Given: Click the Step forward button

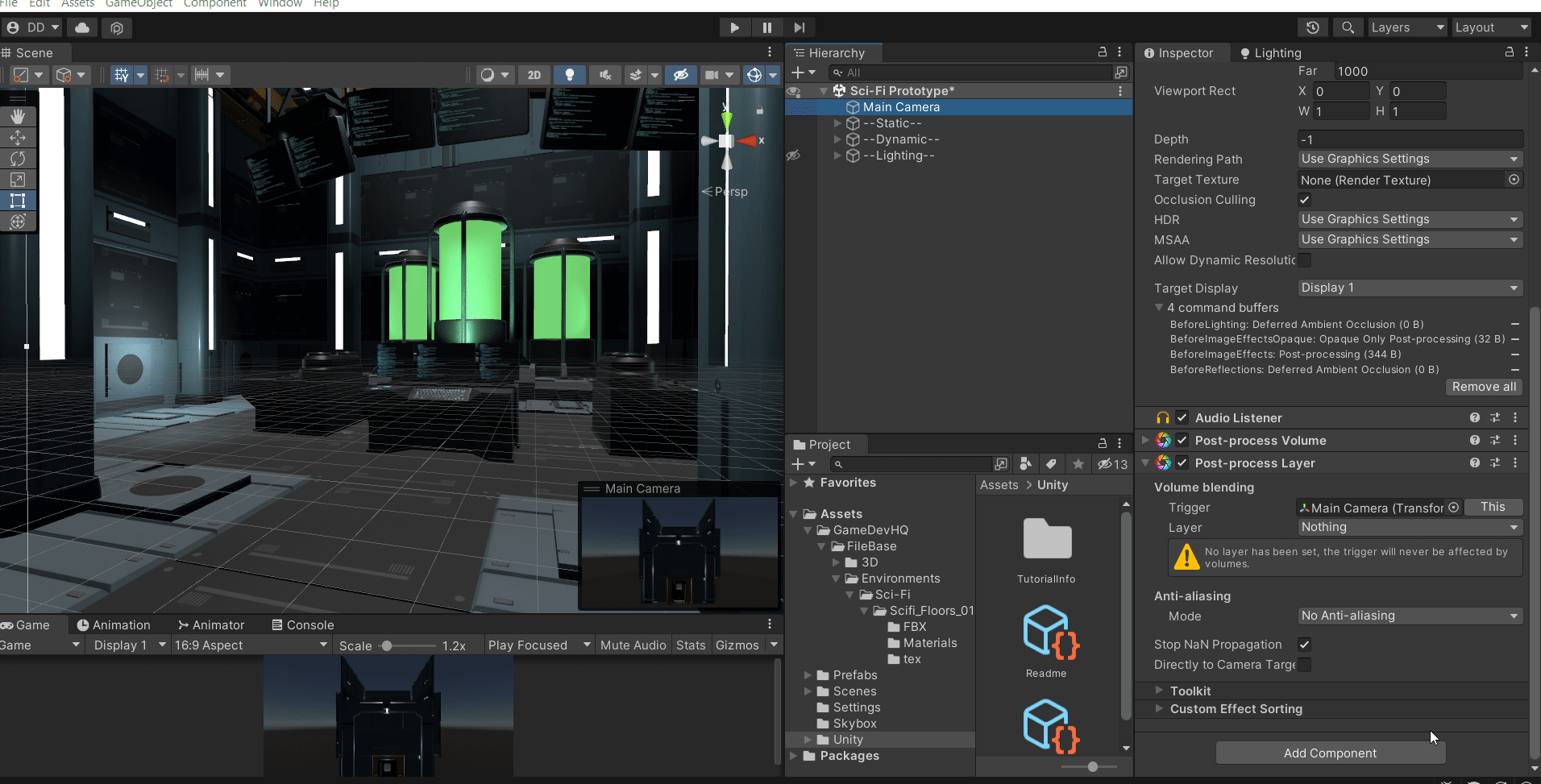Looking at the screenshot, I should (799, 27).
